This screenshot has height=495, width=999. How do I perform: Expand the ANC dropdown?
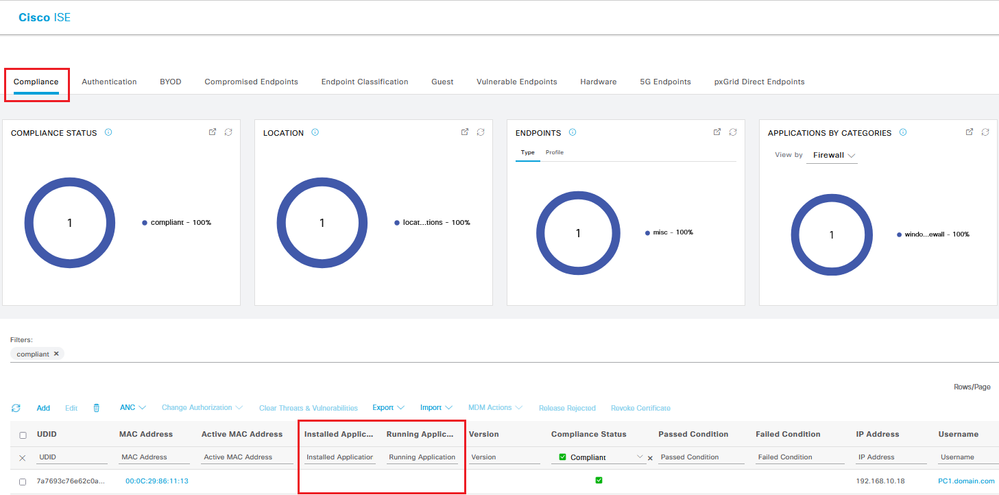(x=133, y=407)
